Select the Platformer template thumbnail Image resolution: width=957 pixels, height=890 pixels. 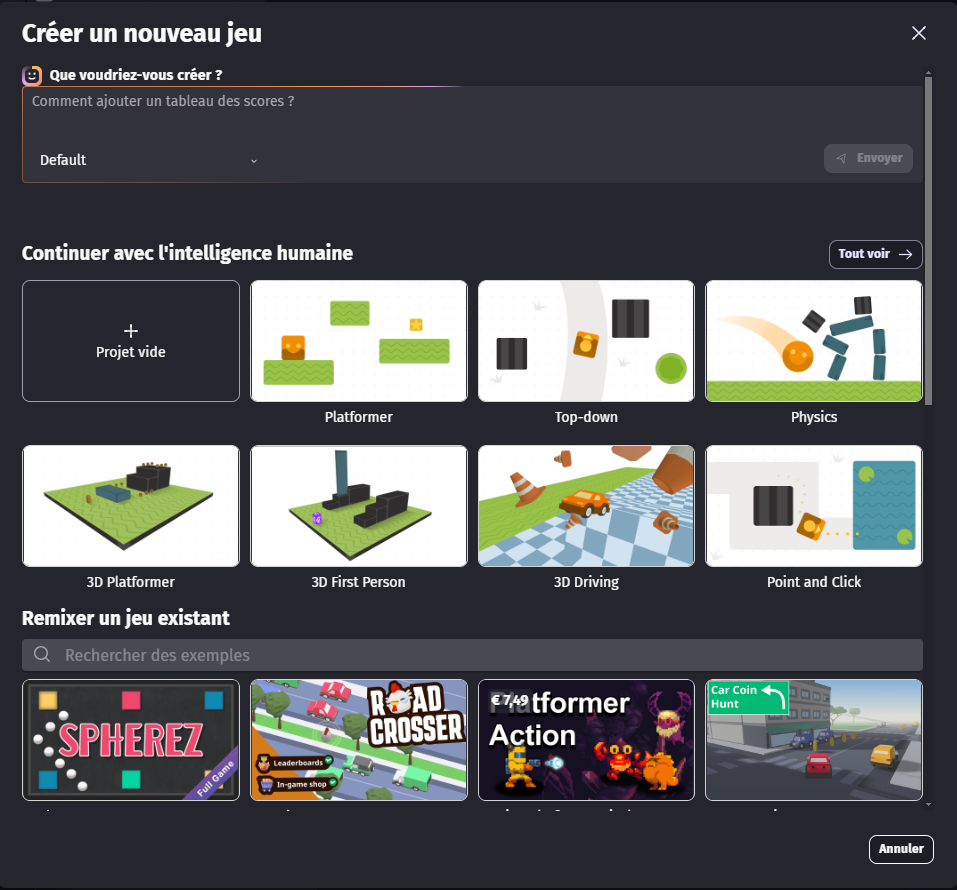coord(358,341)
